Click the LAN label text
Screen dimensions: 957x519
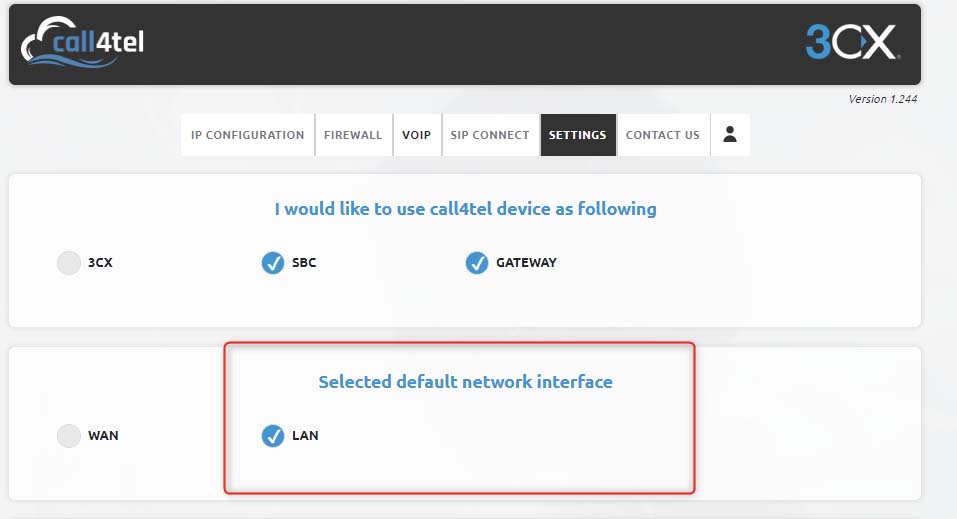point(305,436)
